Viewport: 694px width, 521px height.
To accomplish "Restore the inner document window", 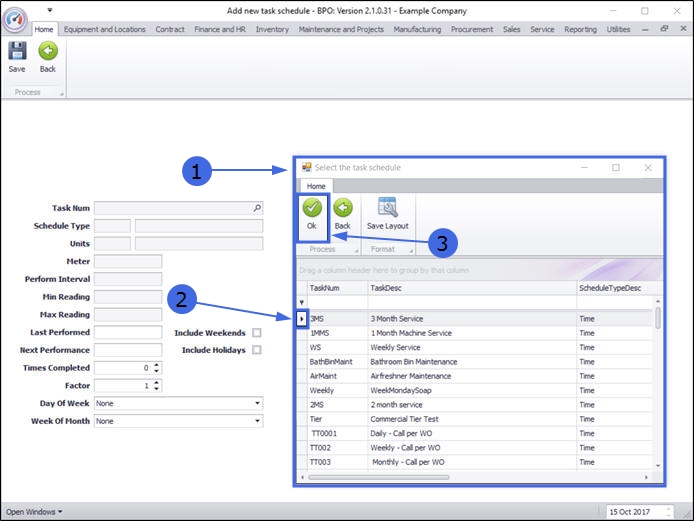I will coord(664,29).
